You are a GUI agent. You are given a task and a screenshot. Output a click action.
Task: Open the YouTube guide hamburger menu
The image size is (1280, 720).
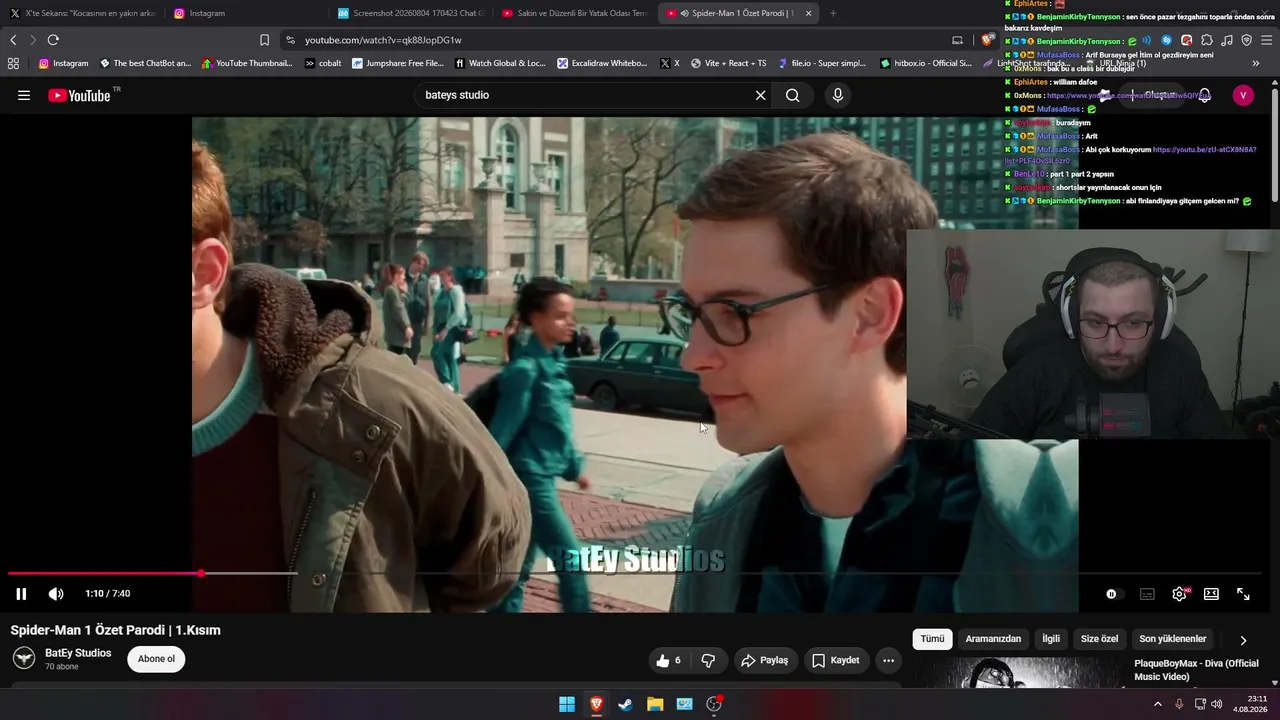(x=24, y=95)
